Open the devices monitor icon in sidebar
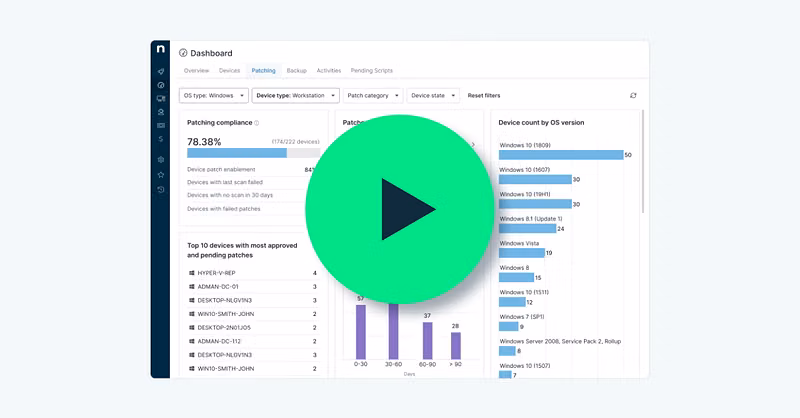 pyautogui.click(x=161, y=98)
